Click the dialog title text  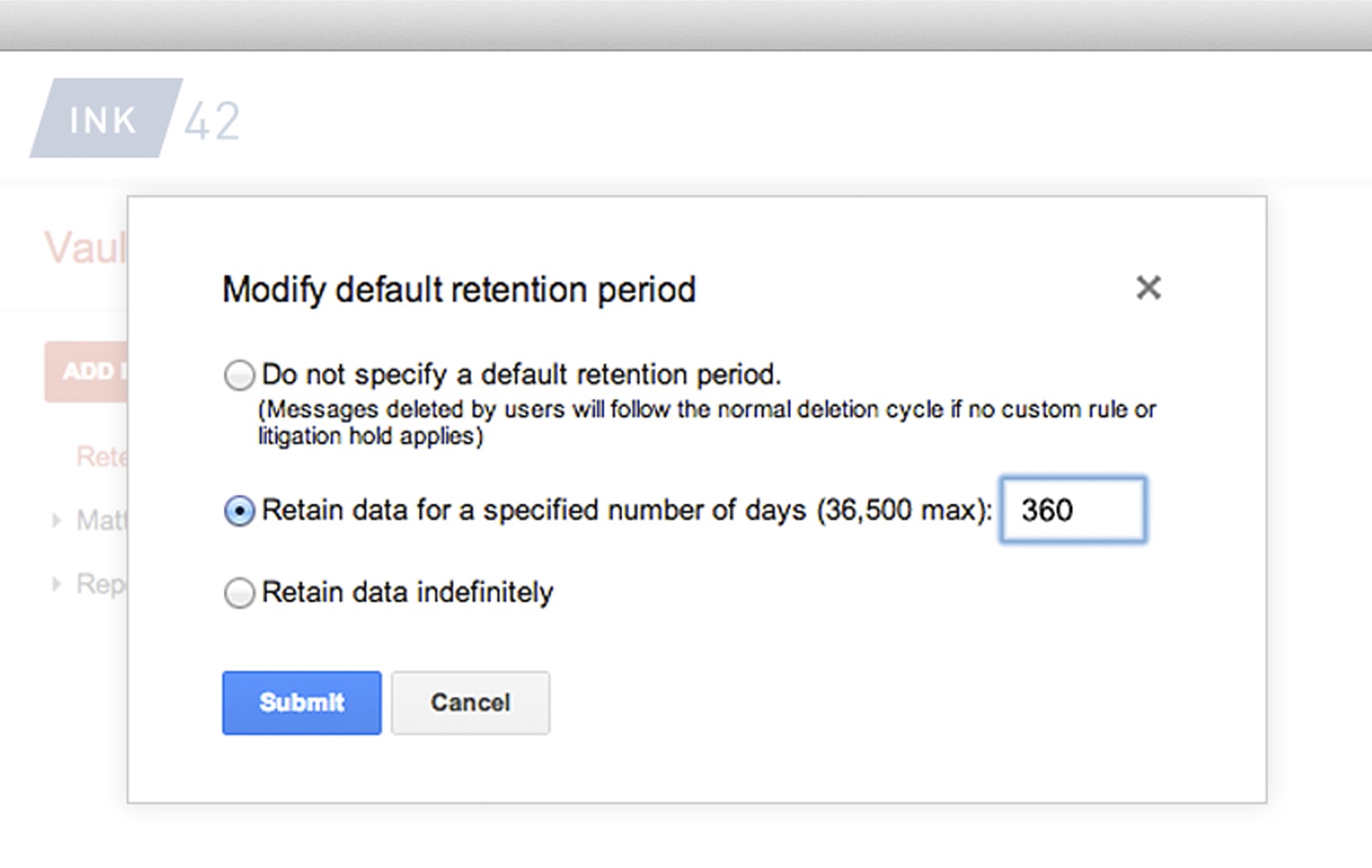(458, 289)
